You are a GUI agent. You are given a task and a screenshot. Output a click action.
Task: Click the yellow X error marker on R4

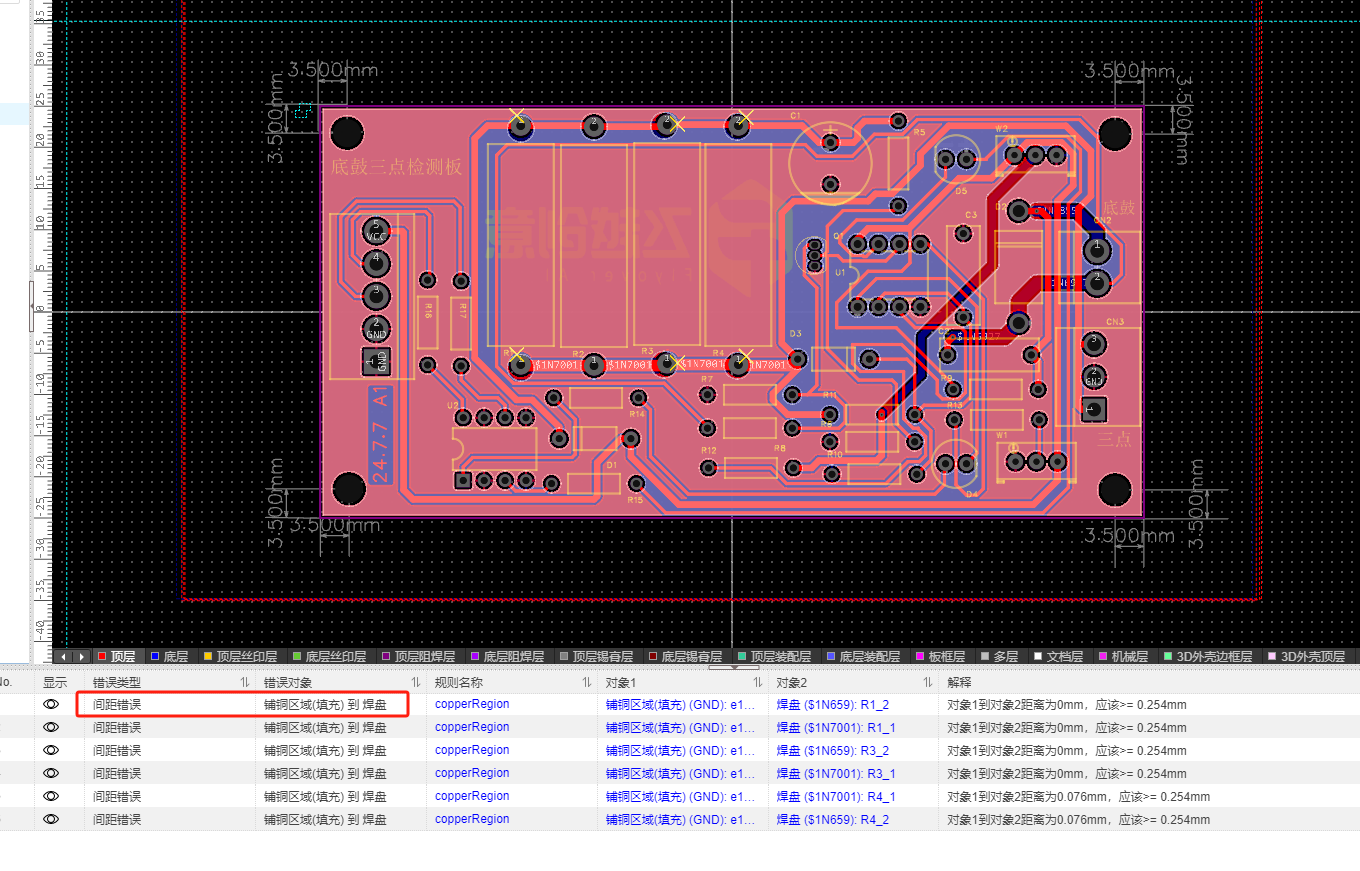coord(742,357)
